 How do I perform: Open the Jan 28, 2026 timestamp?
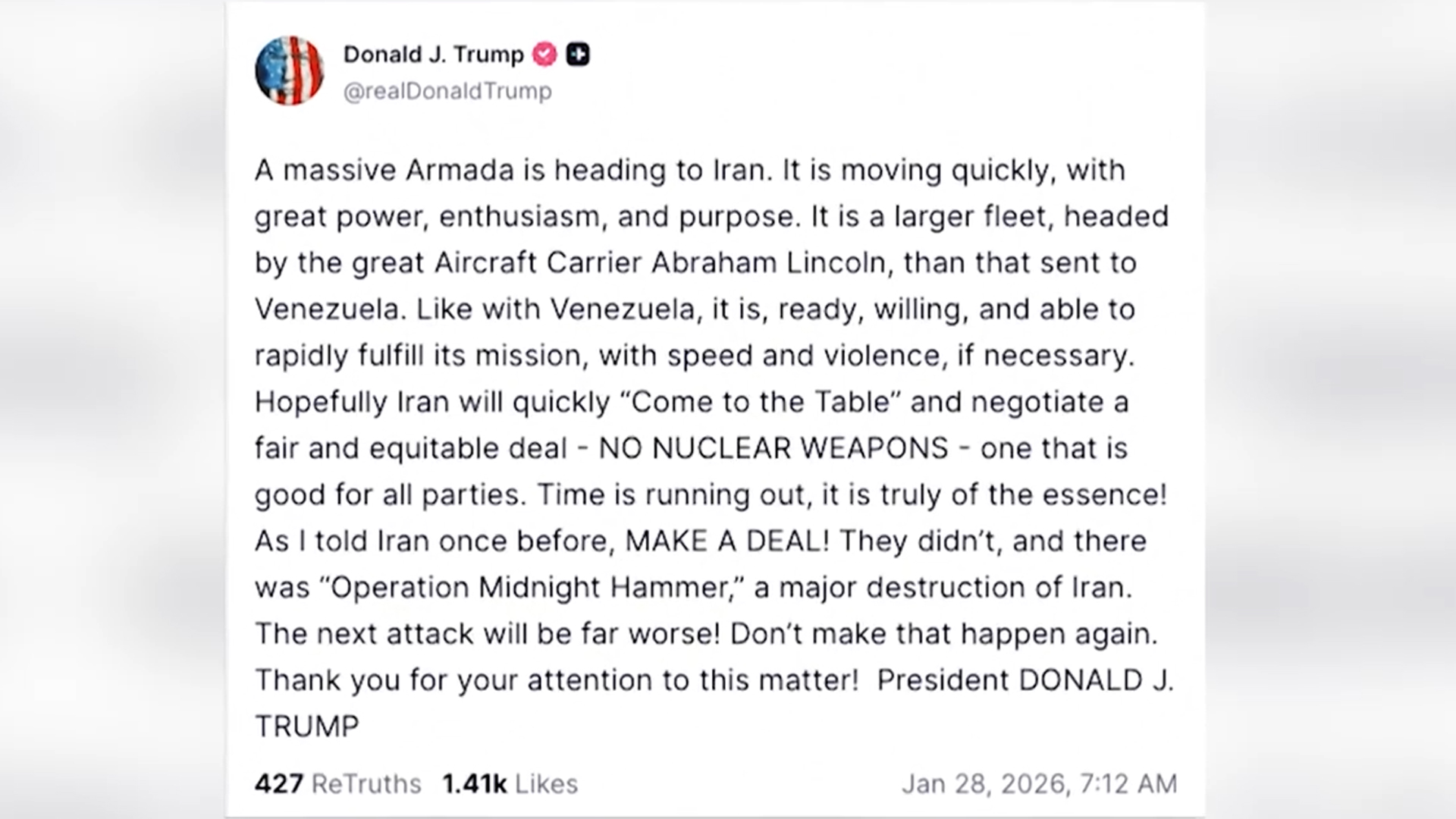tap(1039, 783)
